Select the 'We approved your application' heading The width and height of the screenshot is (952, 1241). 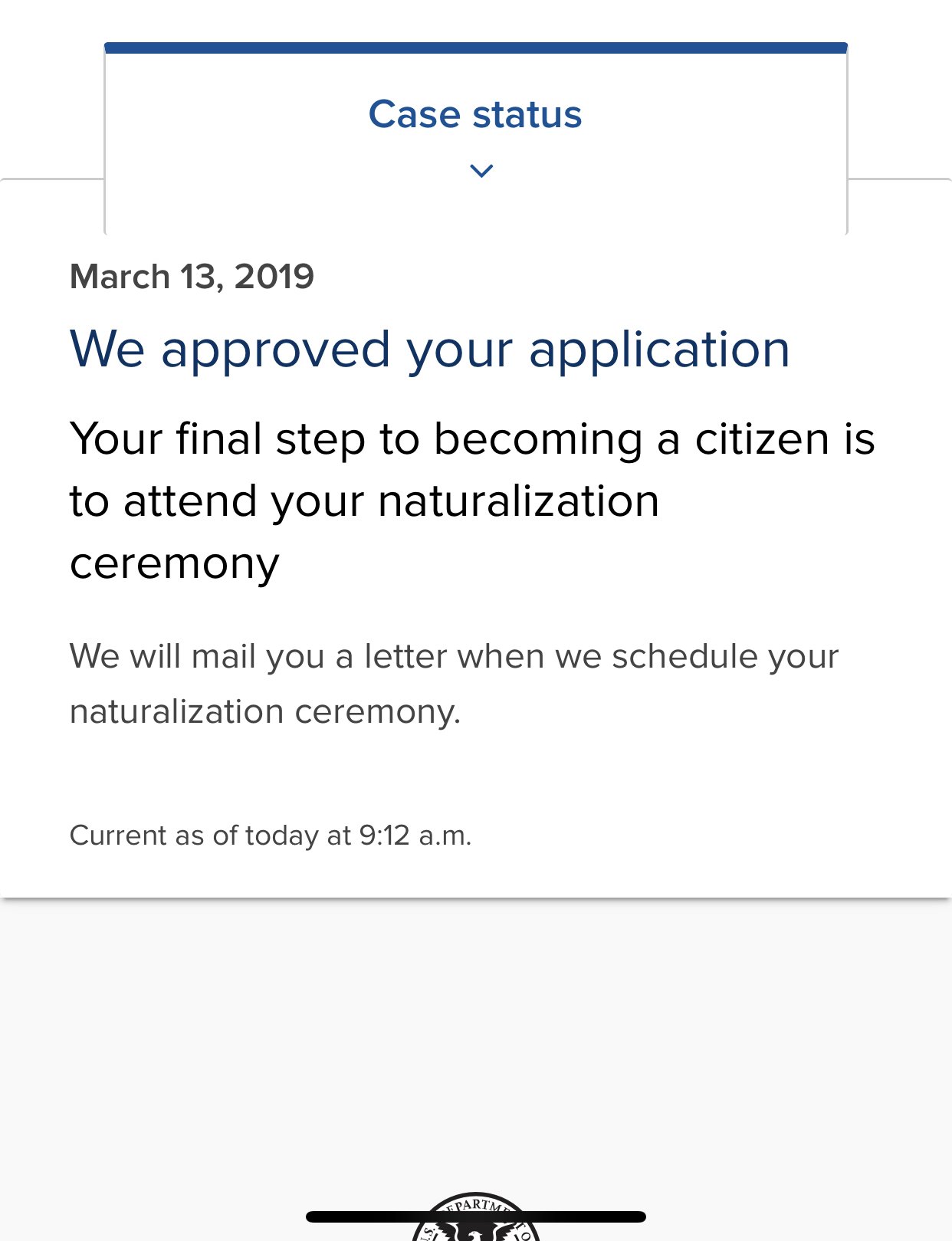(x=429, y=350)
